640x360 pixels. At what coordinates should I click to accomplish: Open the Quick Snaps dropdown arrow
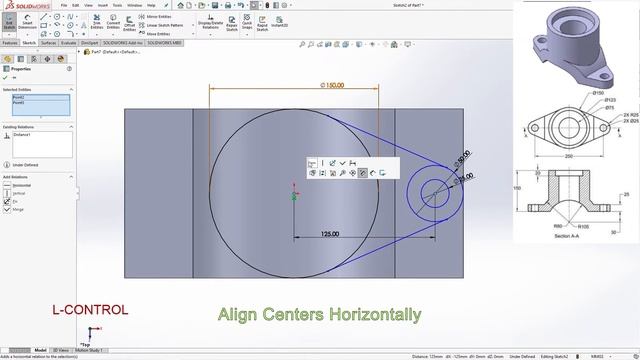pos(247,34)
